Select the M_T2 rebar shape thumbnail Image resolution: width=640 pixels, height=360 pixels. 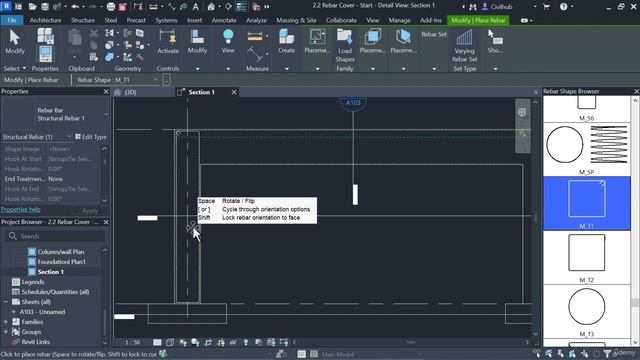[587, 257]
